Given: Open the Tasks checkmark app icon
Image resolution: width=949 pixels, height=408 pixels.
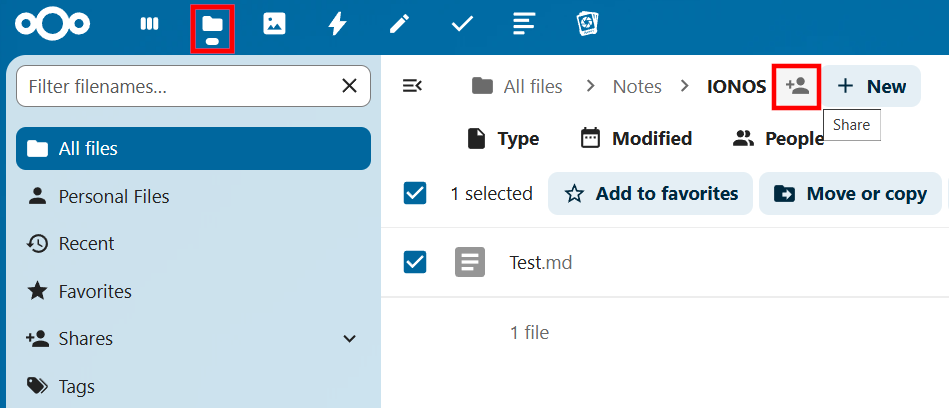Looking at the screenshot, I should click(462, 24).
